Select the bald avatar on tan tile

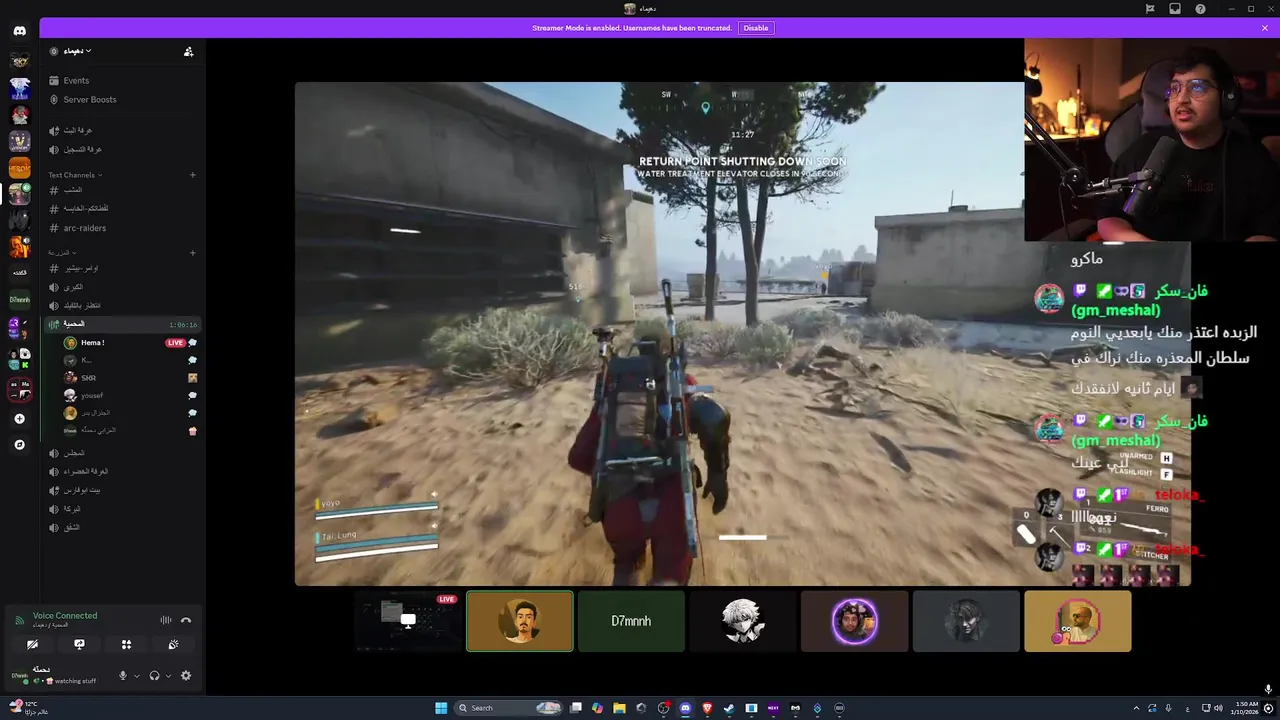point(1078,621)
